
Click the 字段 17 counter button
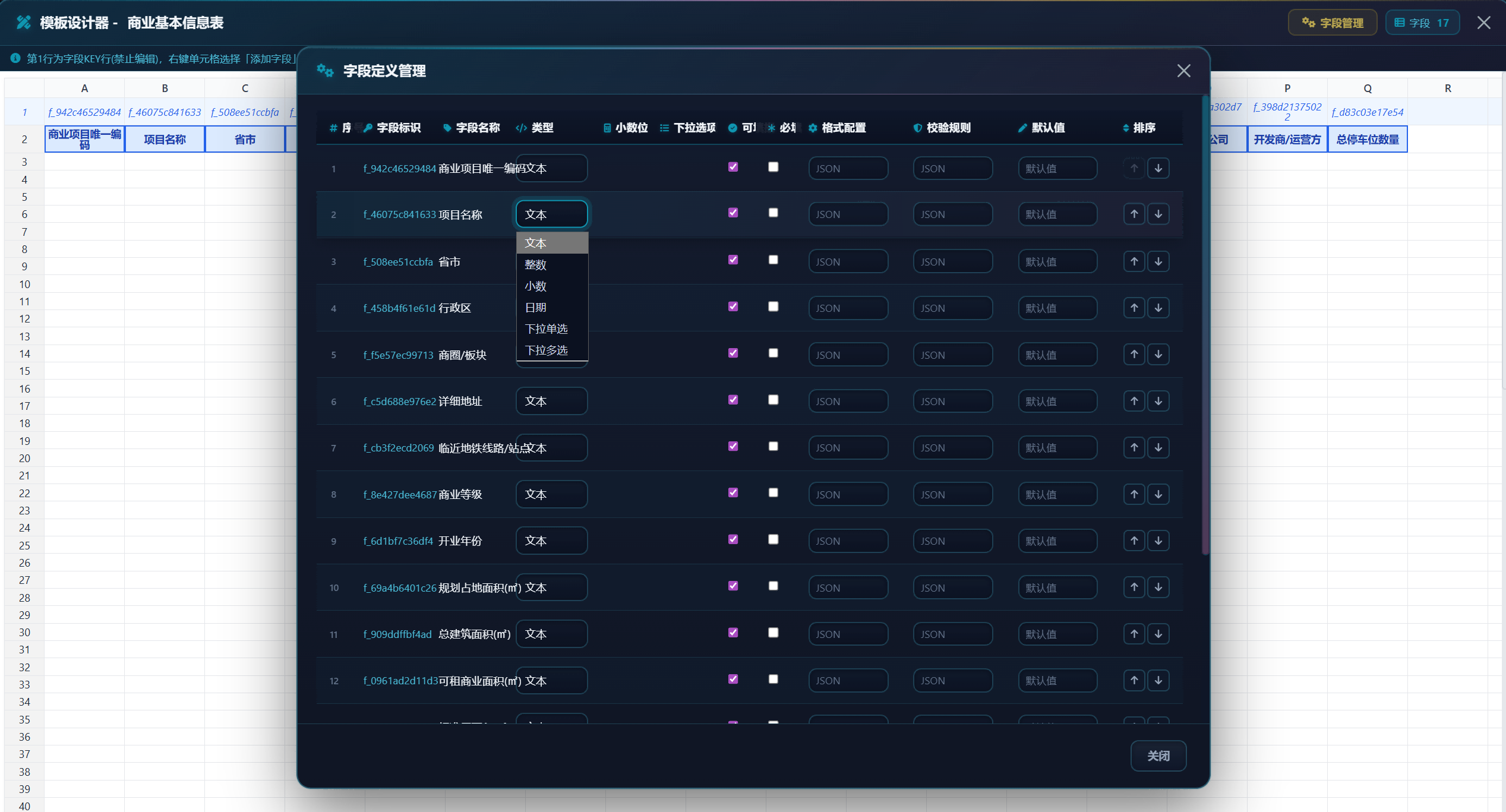click(x=1422, y=23)
